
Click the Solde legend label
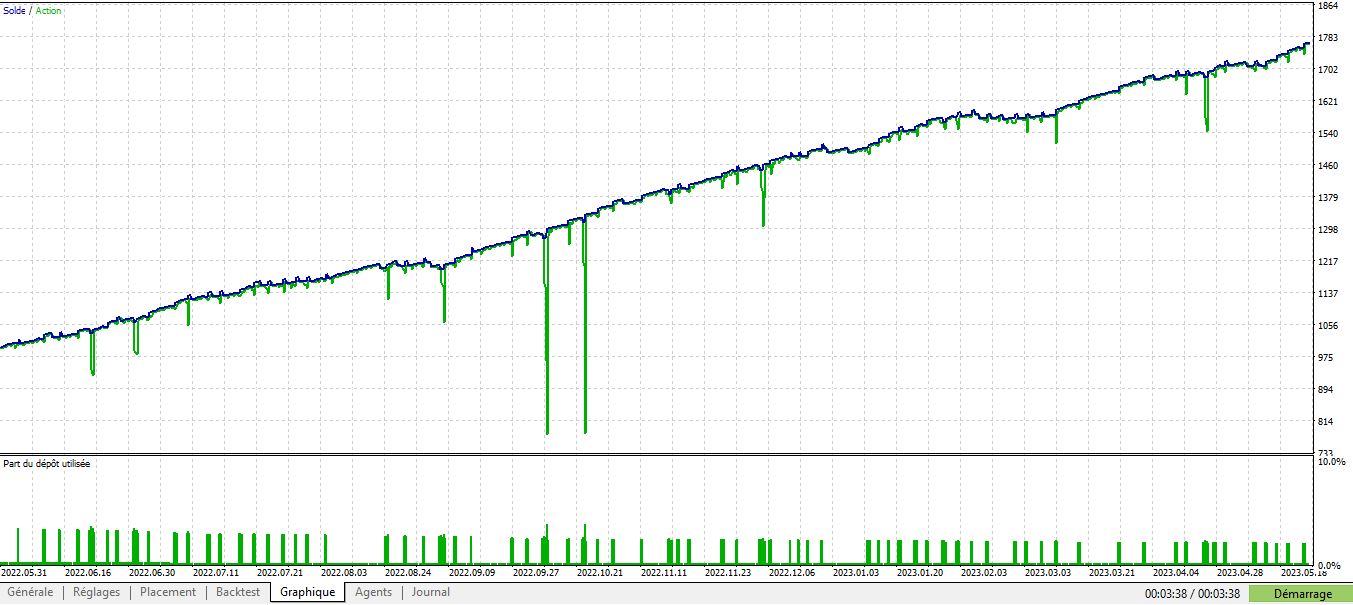[14, 10]
